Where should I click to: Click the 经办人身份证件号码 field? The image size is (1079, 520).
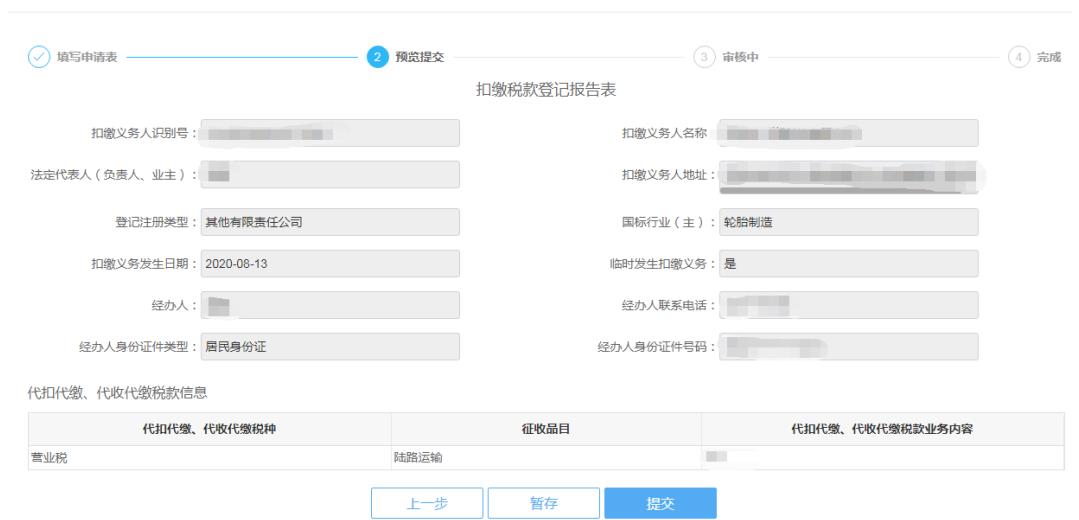[x=849, y=347]
